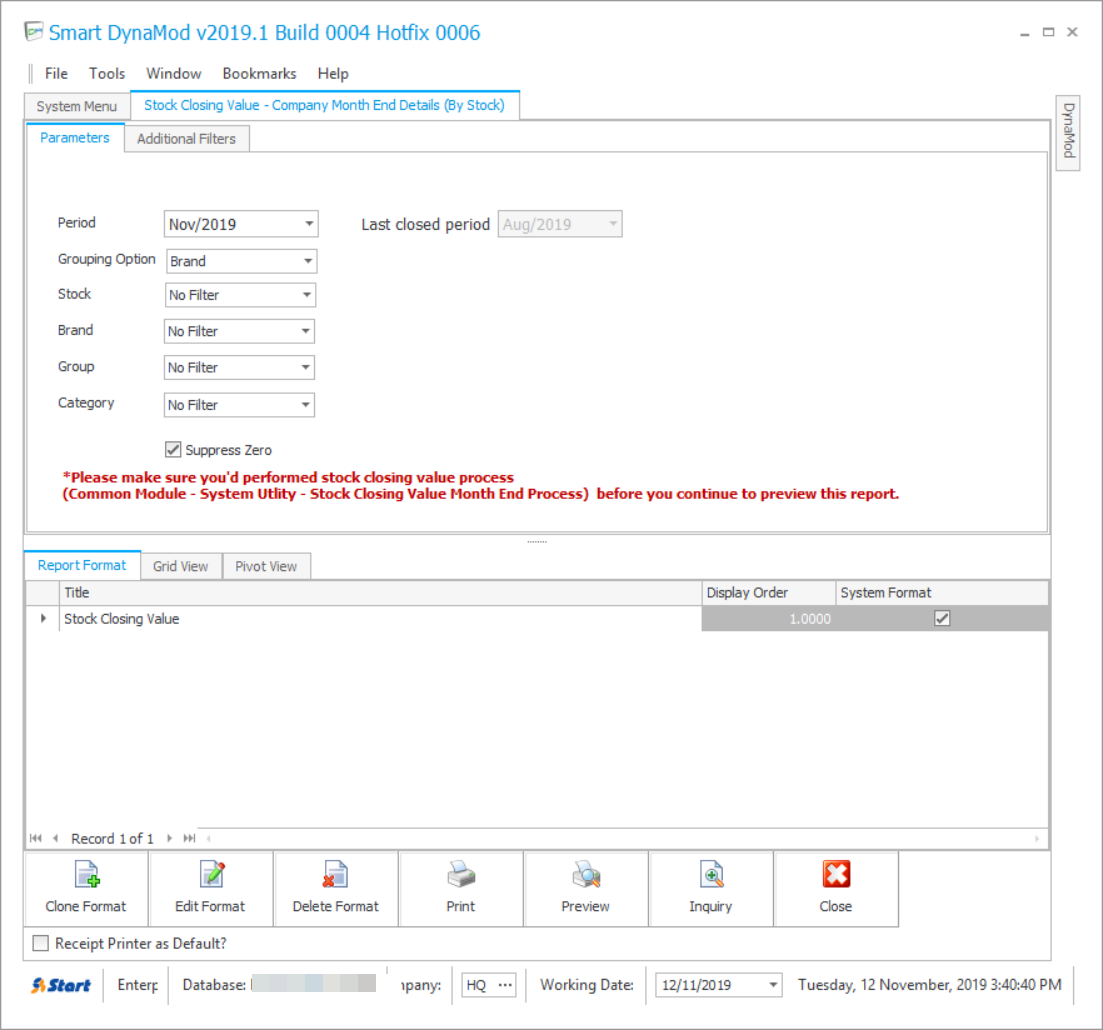The height and width of the screenshot is (1030, 1103).
Task: Expand the Category filter dropdown
Action: [305, 405]
